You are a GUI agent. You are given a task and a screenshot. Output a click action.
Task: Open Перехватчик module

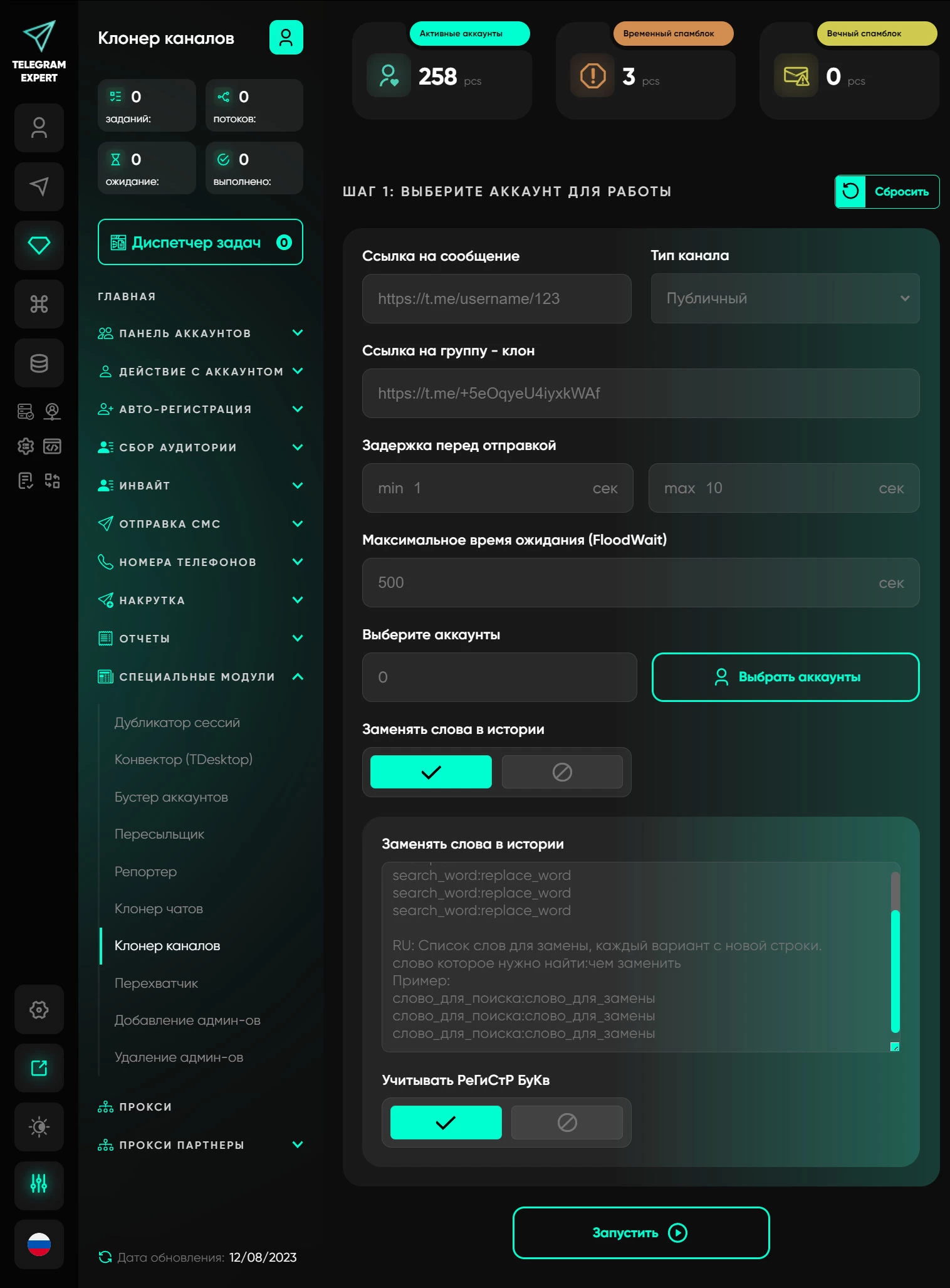tap(156, 983)
